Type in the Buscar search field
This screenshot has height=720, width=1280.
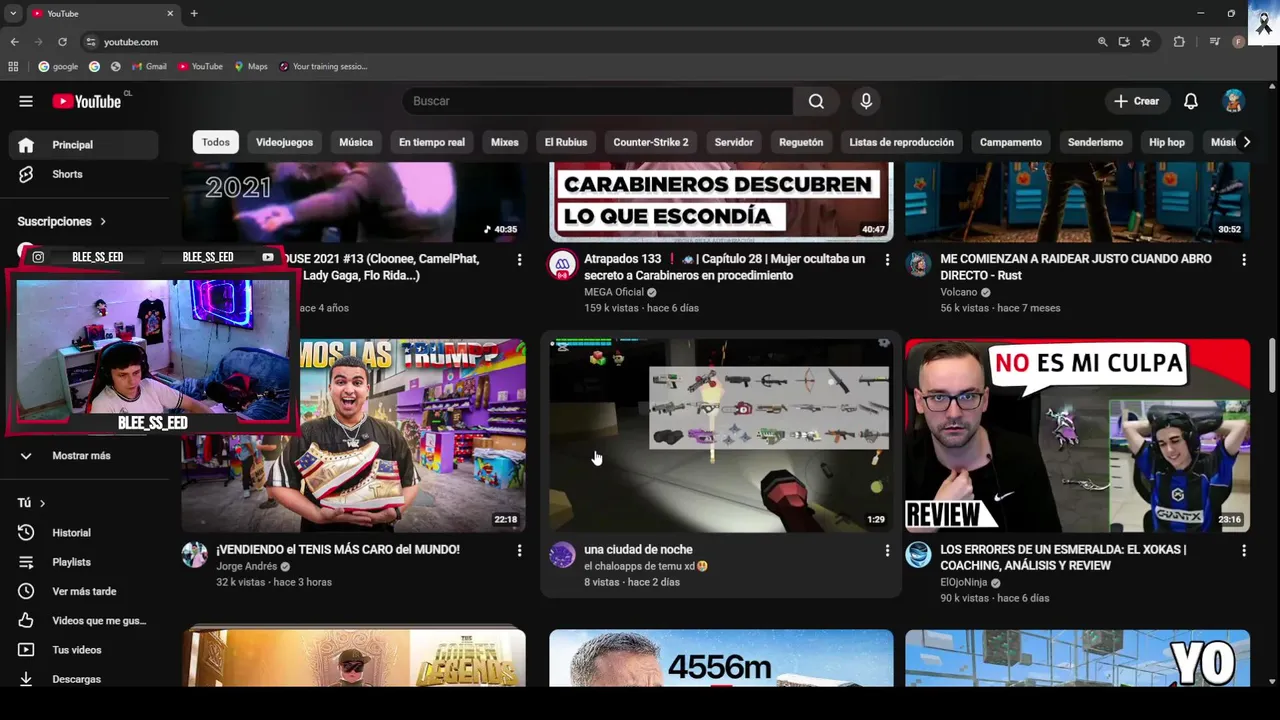click(598, 101)
